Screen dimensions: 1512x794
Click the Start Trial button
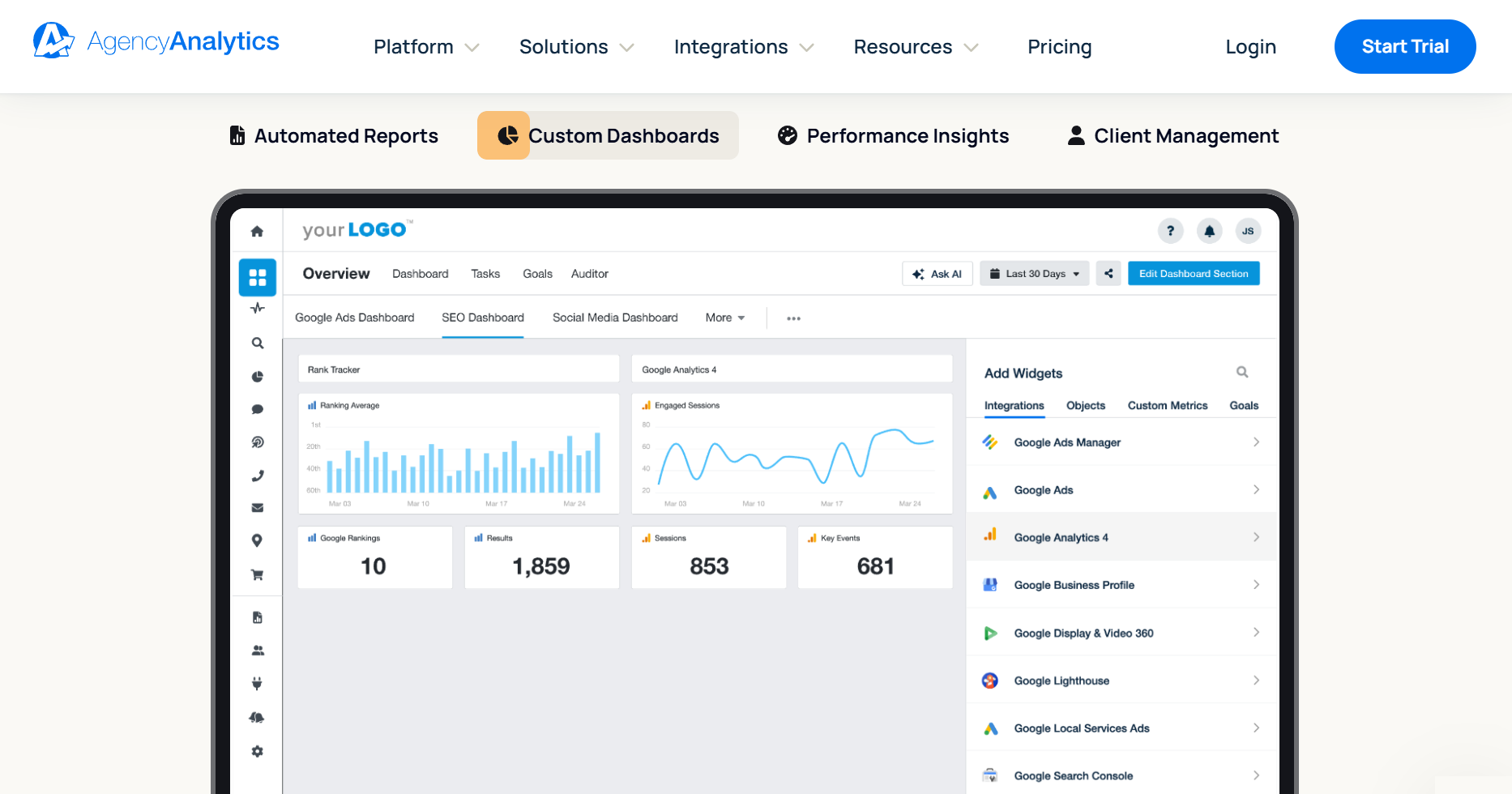(1405, 46)
